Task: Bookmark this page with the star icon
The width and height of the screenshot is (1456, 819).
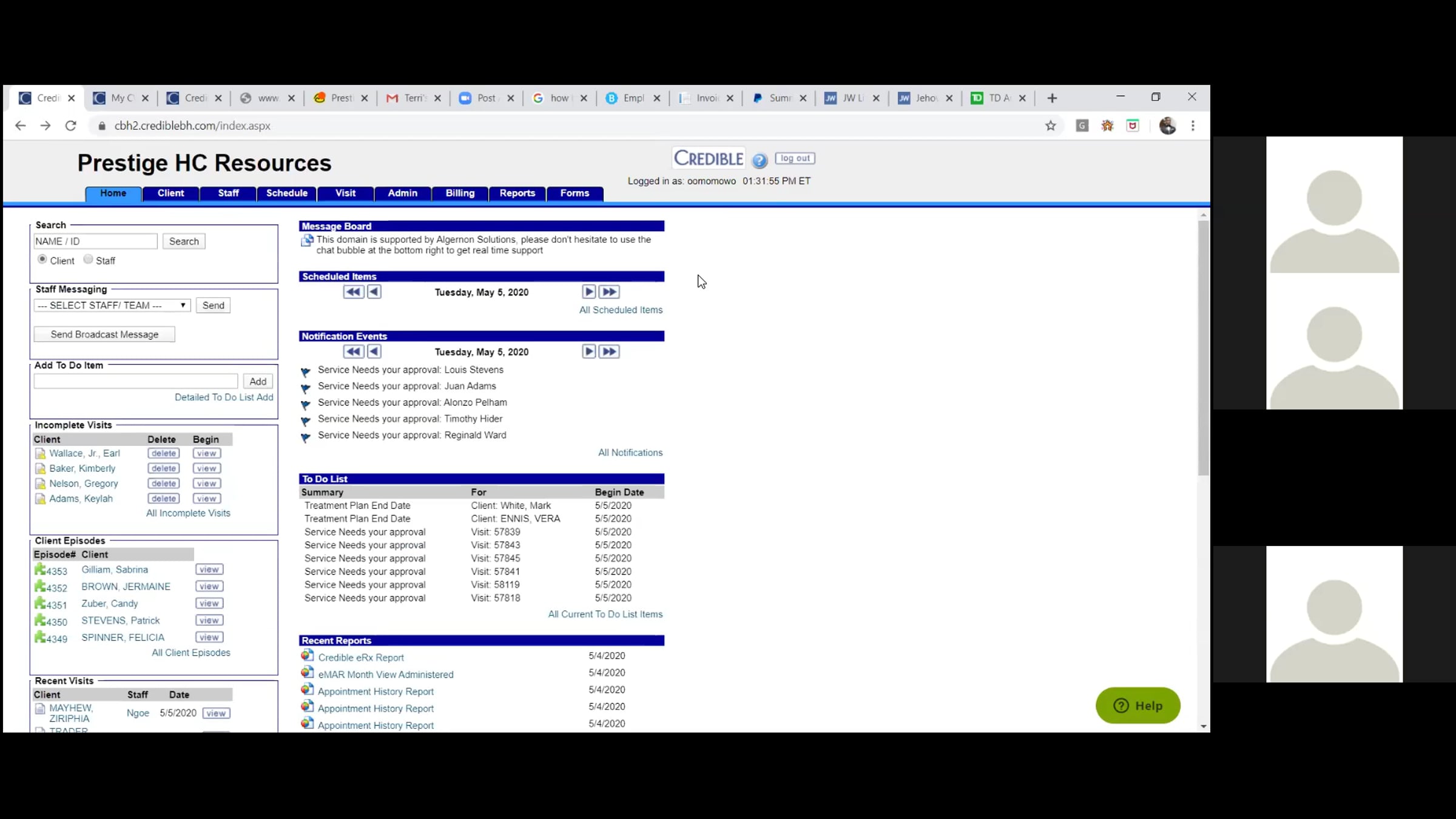Action: [x=1051, y=126]
